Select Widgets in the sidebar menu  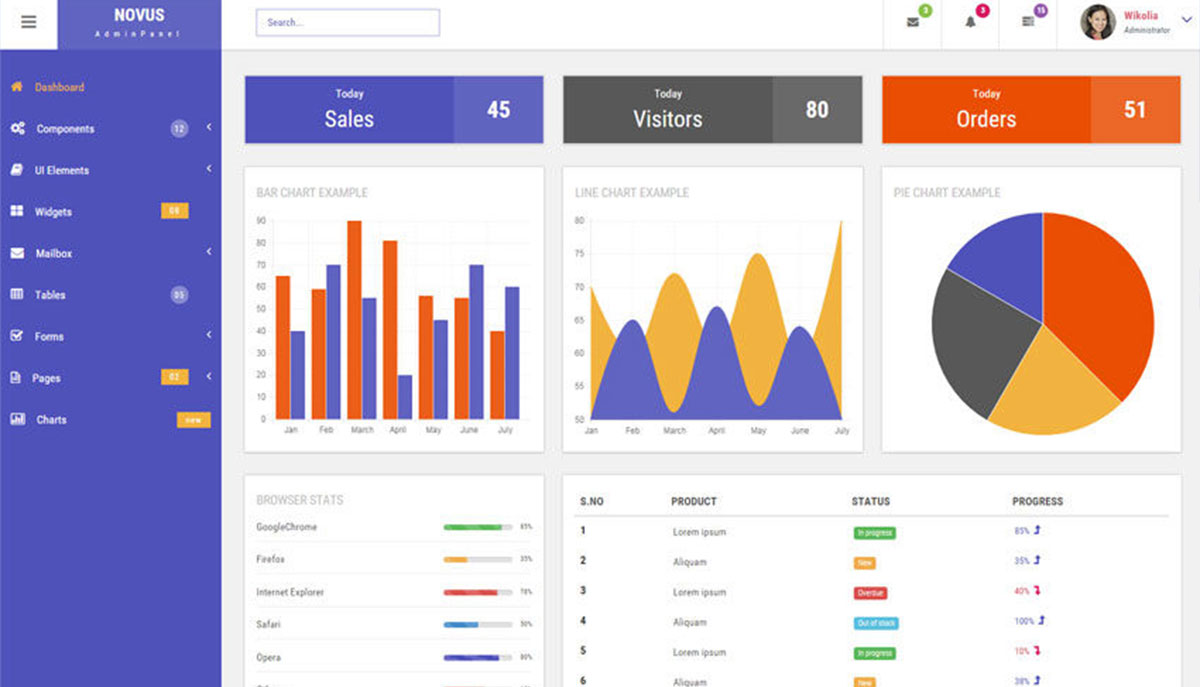click(x=53, y=212)
